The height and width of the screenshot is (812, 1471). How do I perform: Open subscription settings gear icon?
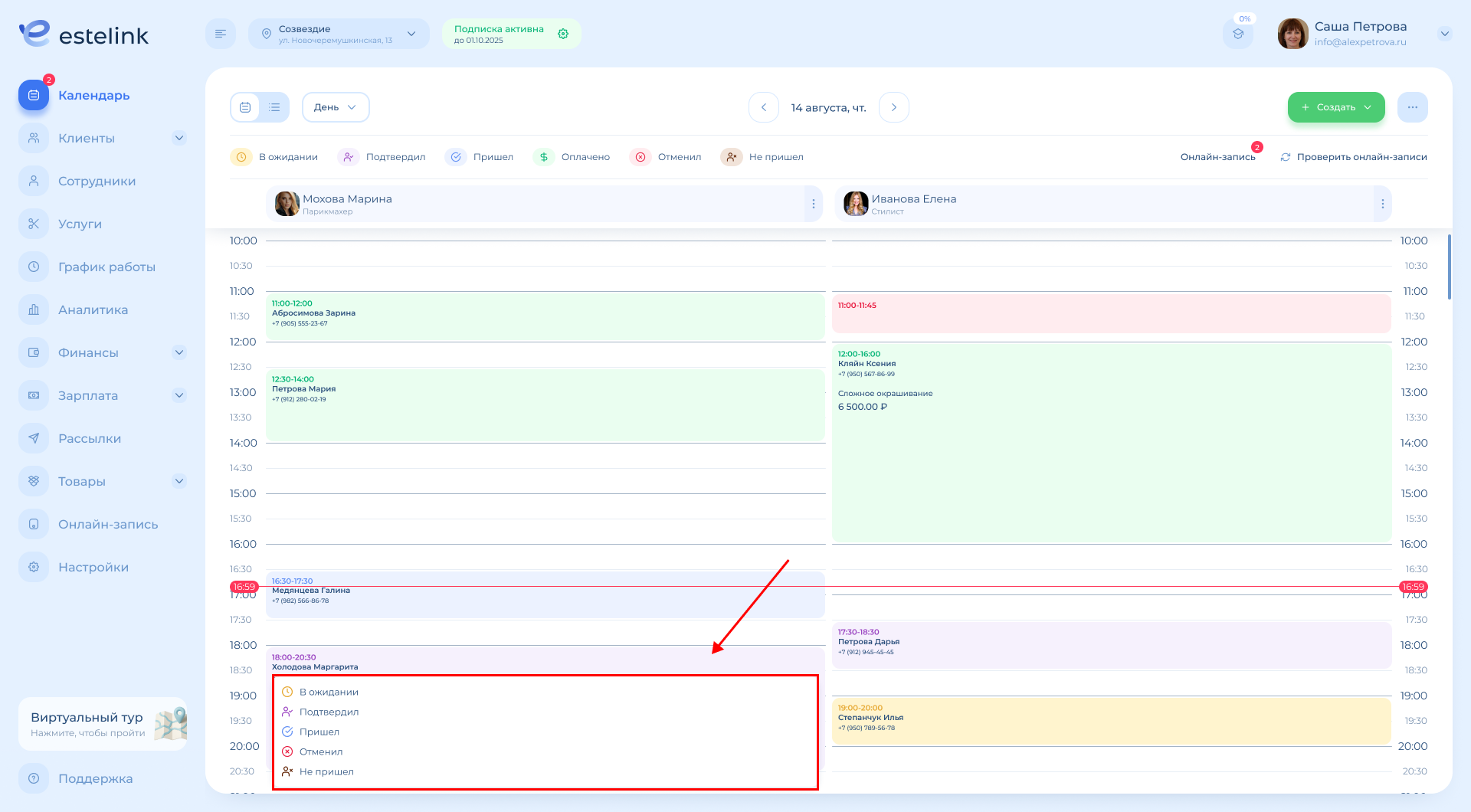(x=563, y=34)
